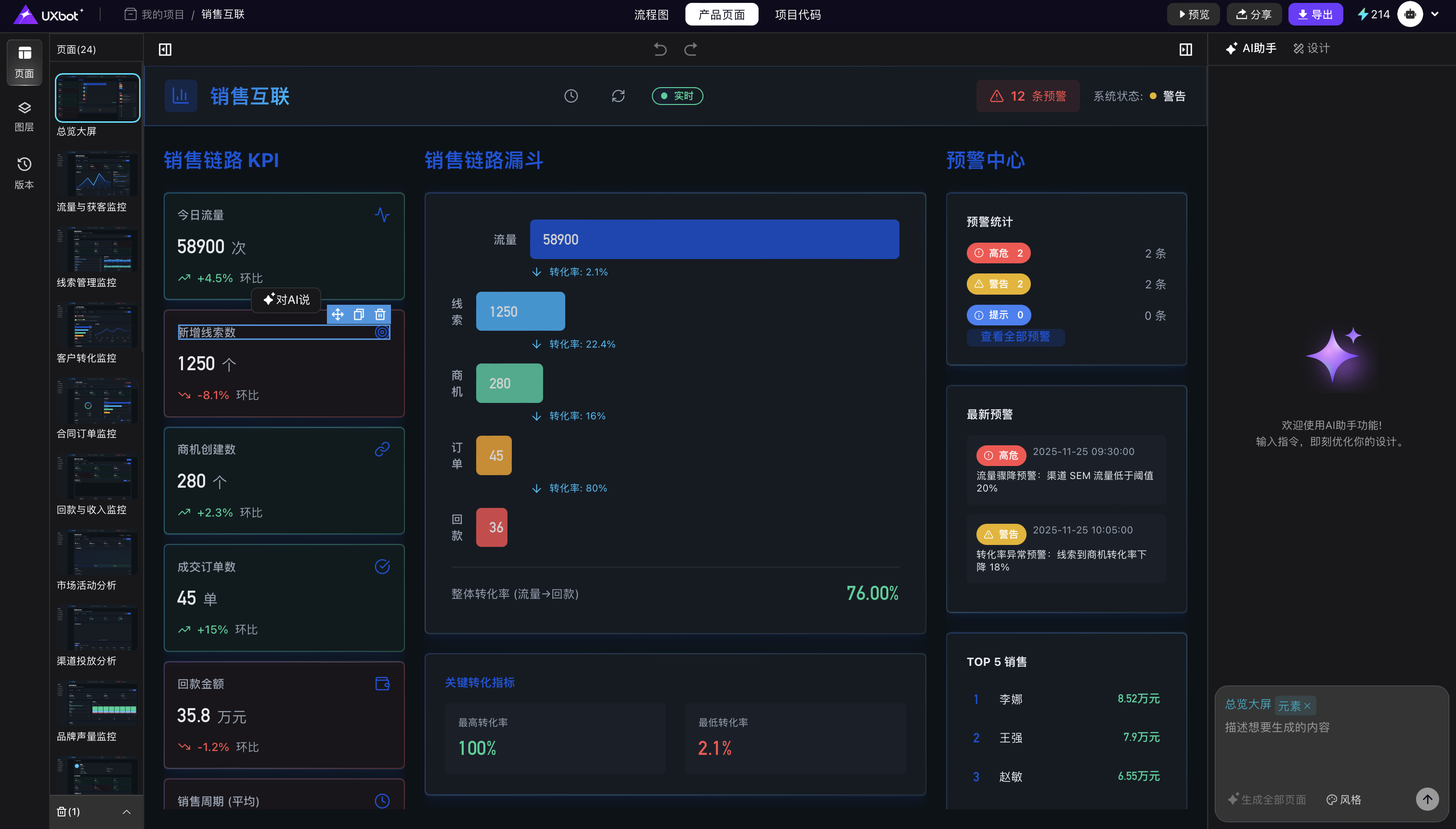The width and height of the screenshot is (1456, 829).
Task: Click the undo arrow icon
Action: [x=660, y=50]
